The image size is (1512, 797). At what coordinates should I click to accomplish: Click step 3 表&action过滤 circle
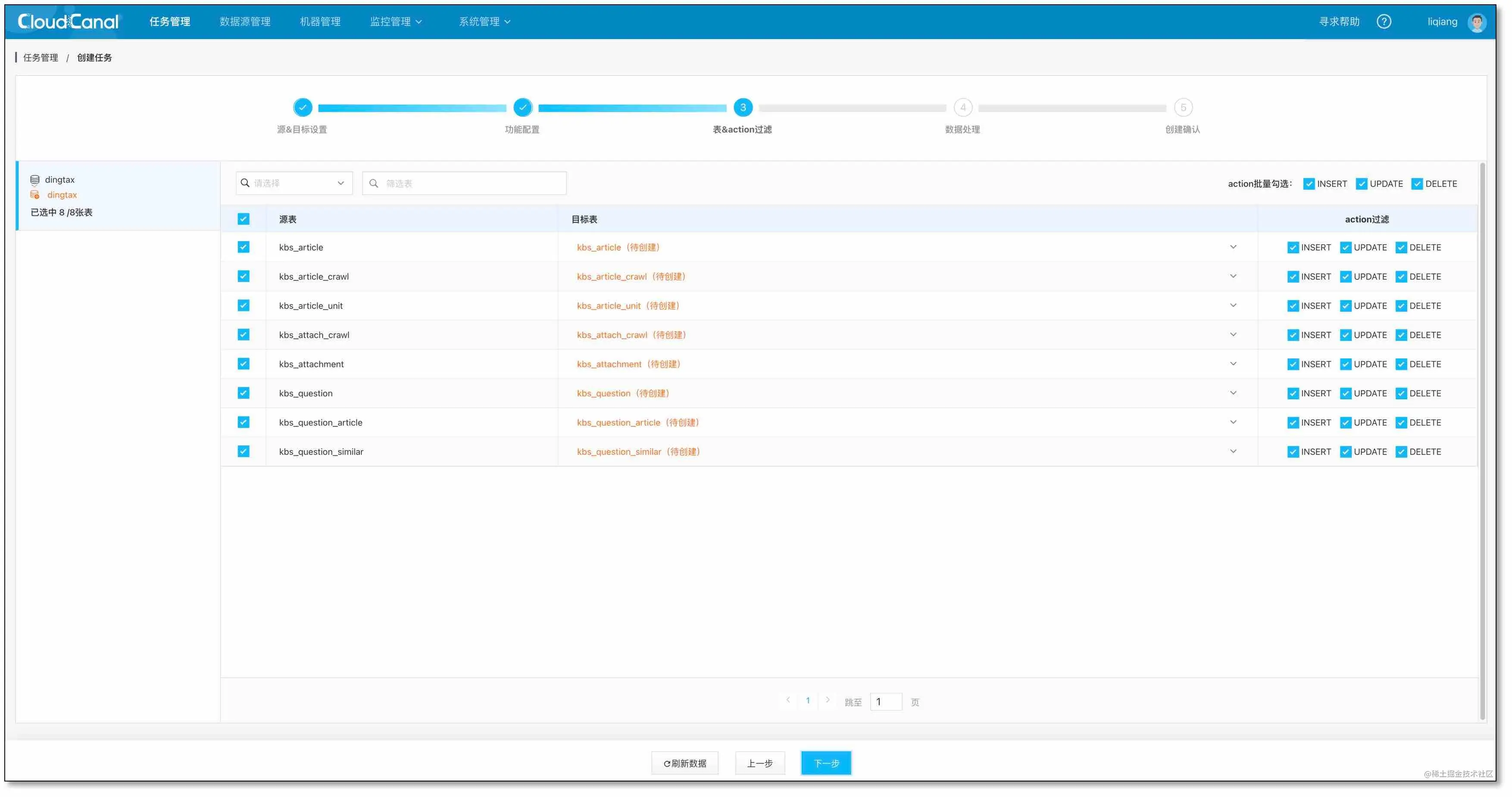coord(743,107)
